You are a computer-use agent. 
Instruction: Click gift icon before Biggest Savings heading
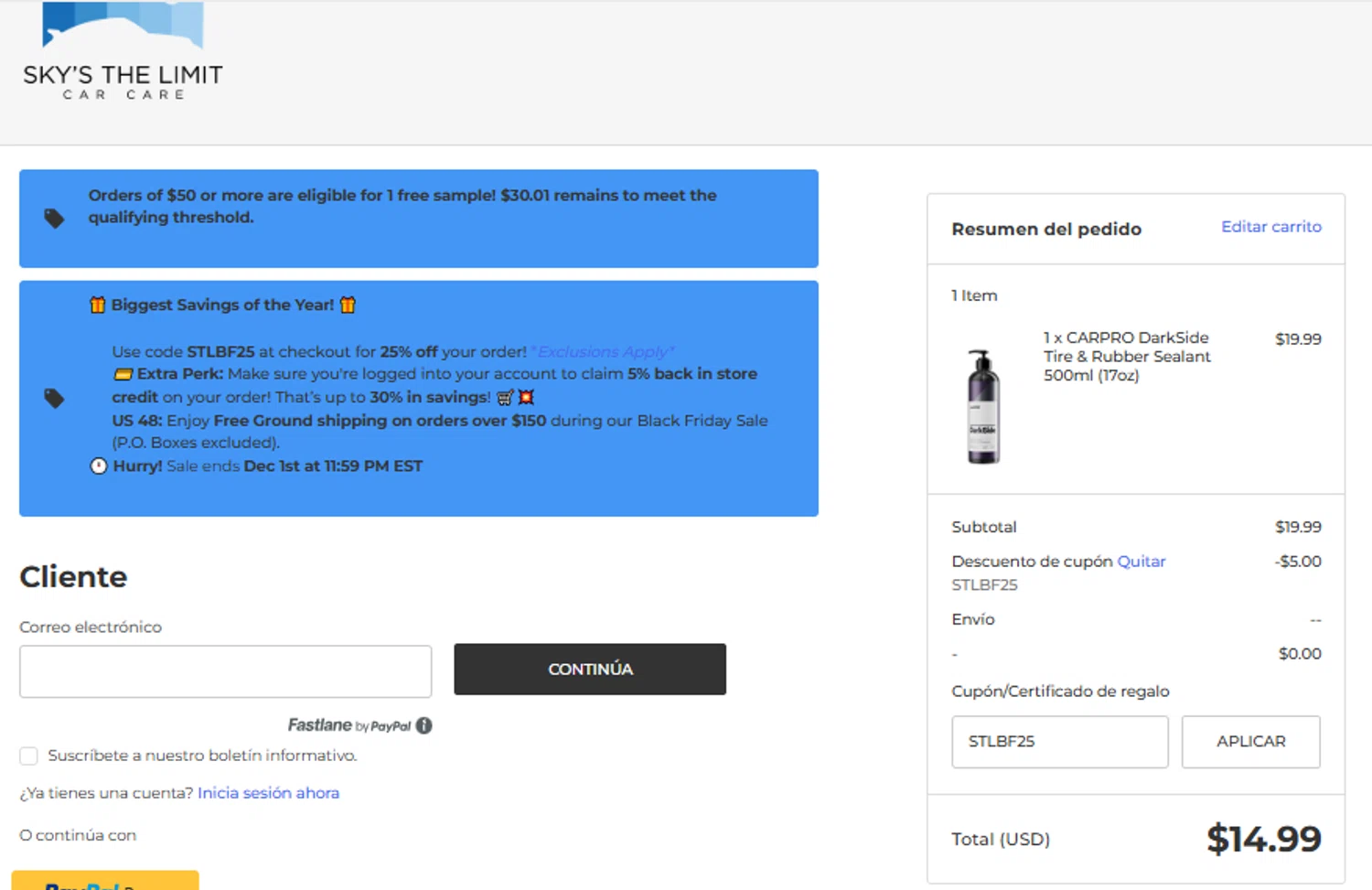[x=97, y=305]
